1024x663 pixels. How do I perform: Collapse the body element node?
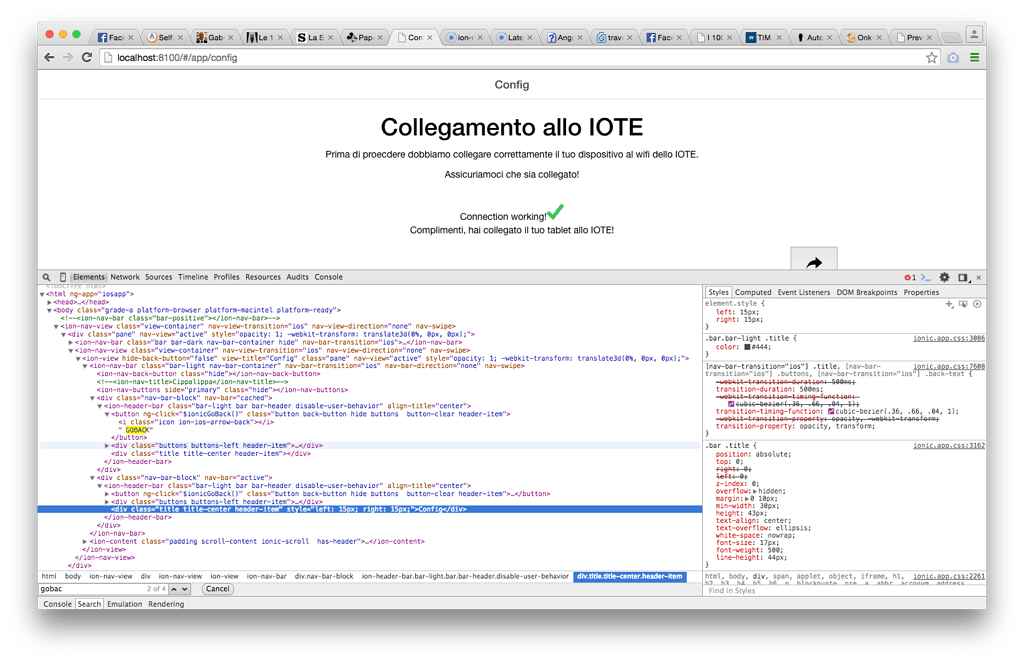point(50,310)
